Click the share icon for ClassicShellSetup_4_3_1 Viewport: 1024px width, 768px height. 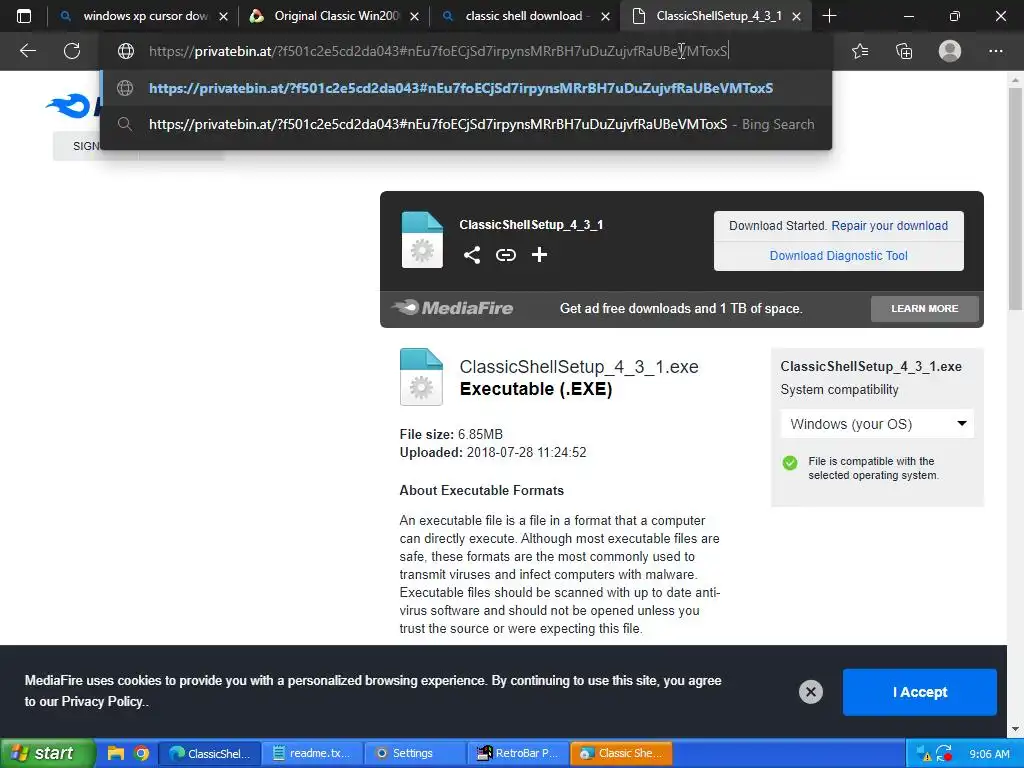point(472,255)
